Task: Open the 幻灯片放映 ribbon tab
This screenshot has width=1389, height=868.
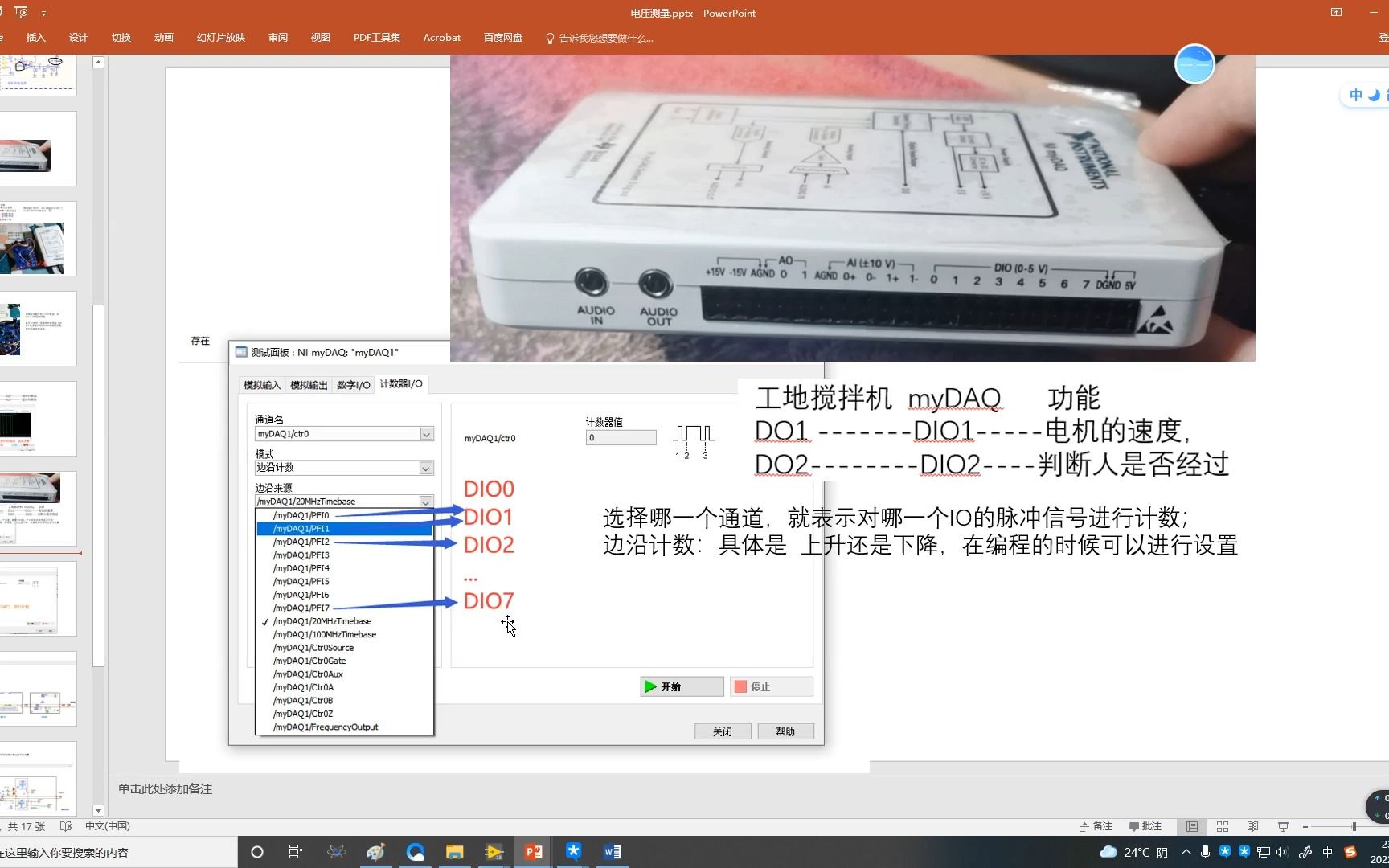Action: pyautogui.click(x=221, y=38)
